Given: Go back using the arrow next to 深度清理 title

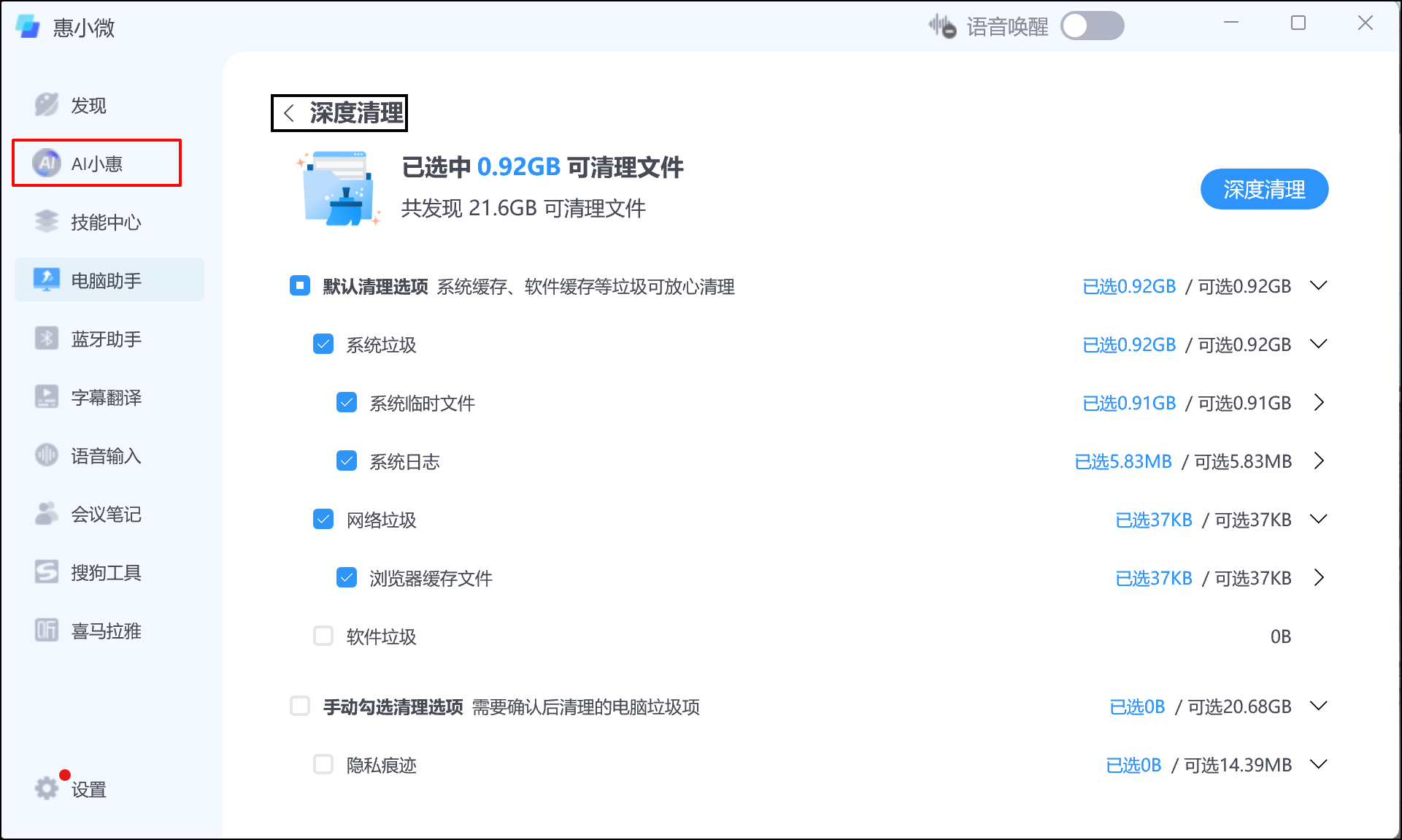Looking at the screenshot, I should 289,113.
